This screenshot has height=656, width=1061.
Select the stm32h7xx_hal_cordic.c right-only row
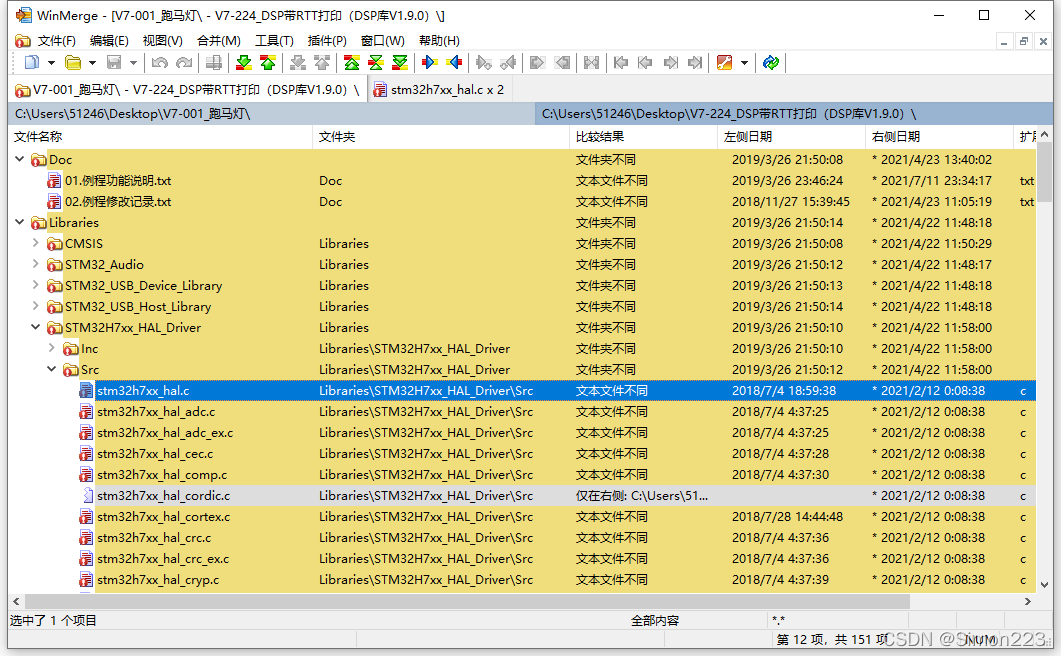click(x=522, y=496)
